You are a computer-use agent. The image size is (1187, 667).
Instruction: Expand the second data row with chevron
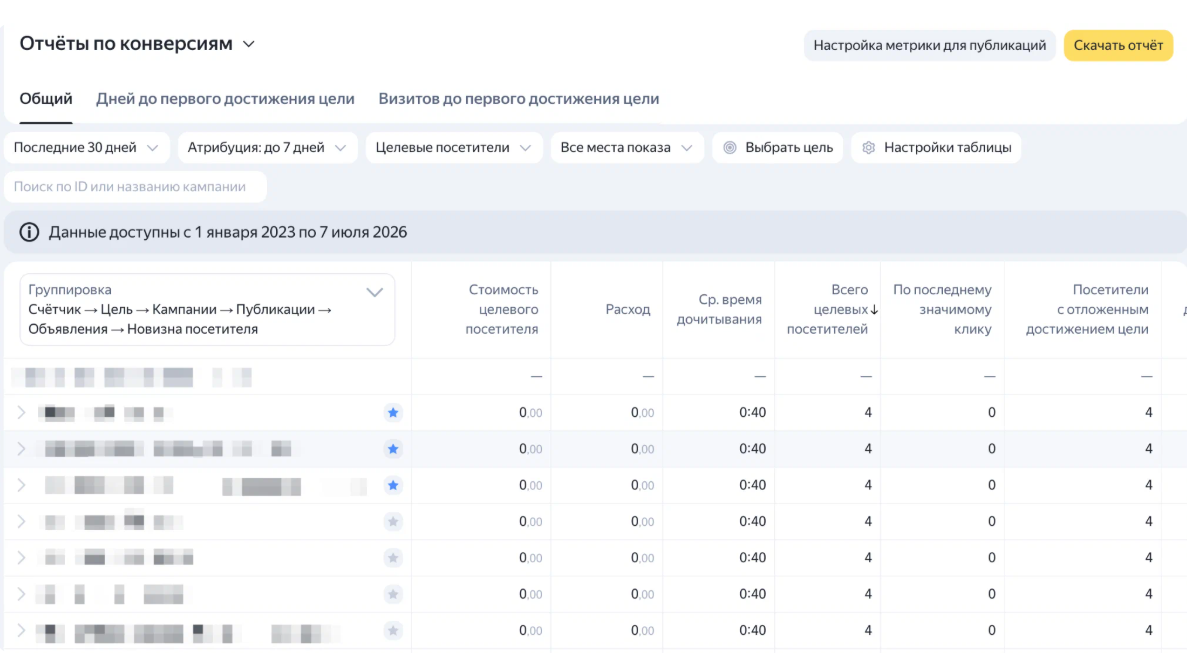pyautogui.click(x=21, y=449)
